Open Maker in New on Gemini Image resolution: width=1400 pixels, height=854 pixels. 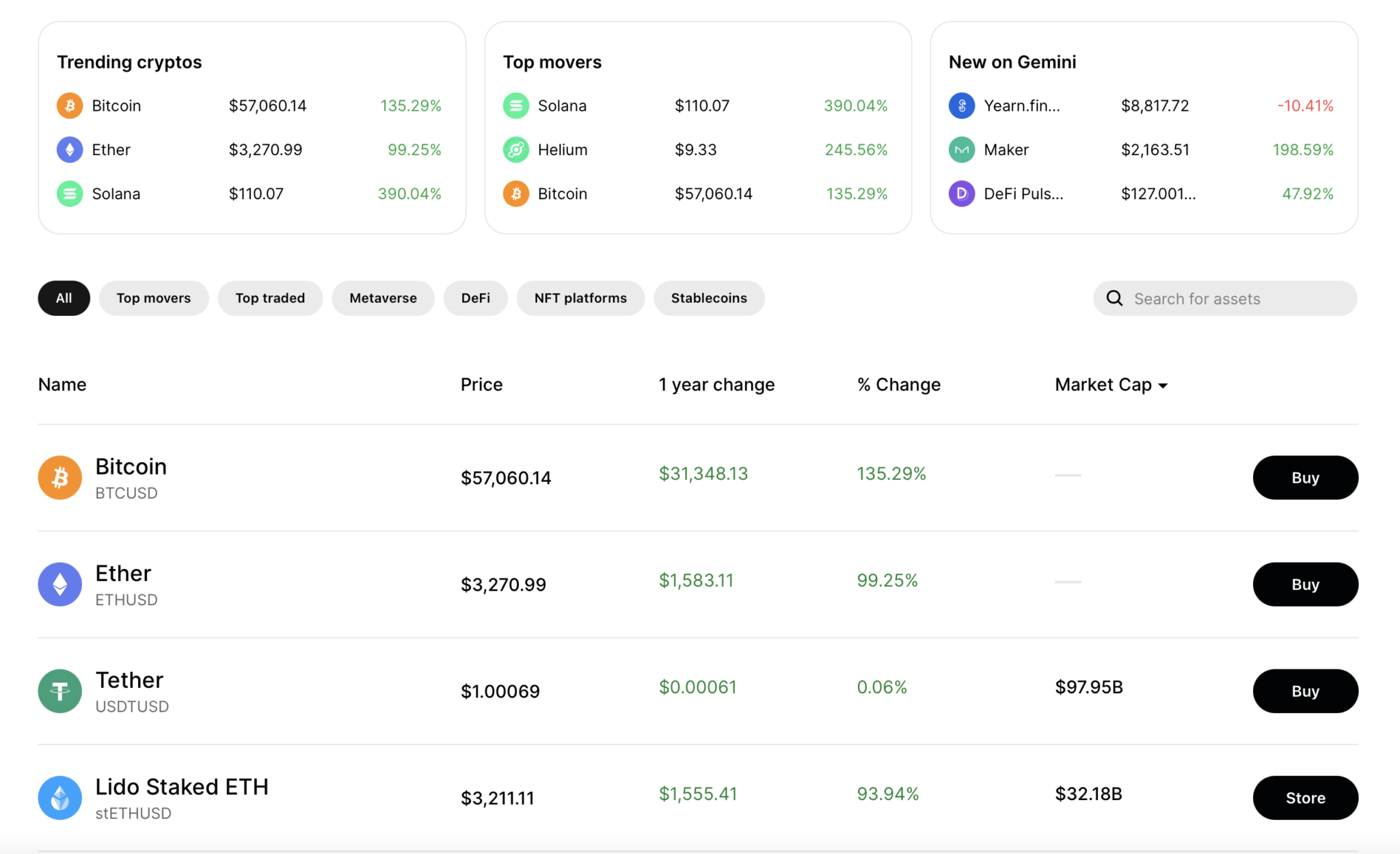(x=1006, y=150)
